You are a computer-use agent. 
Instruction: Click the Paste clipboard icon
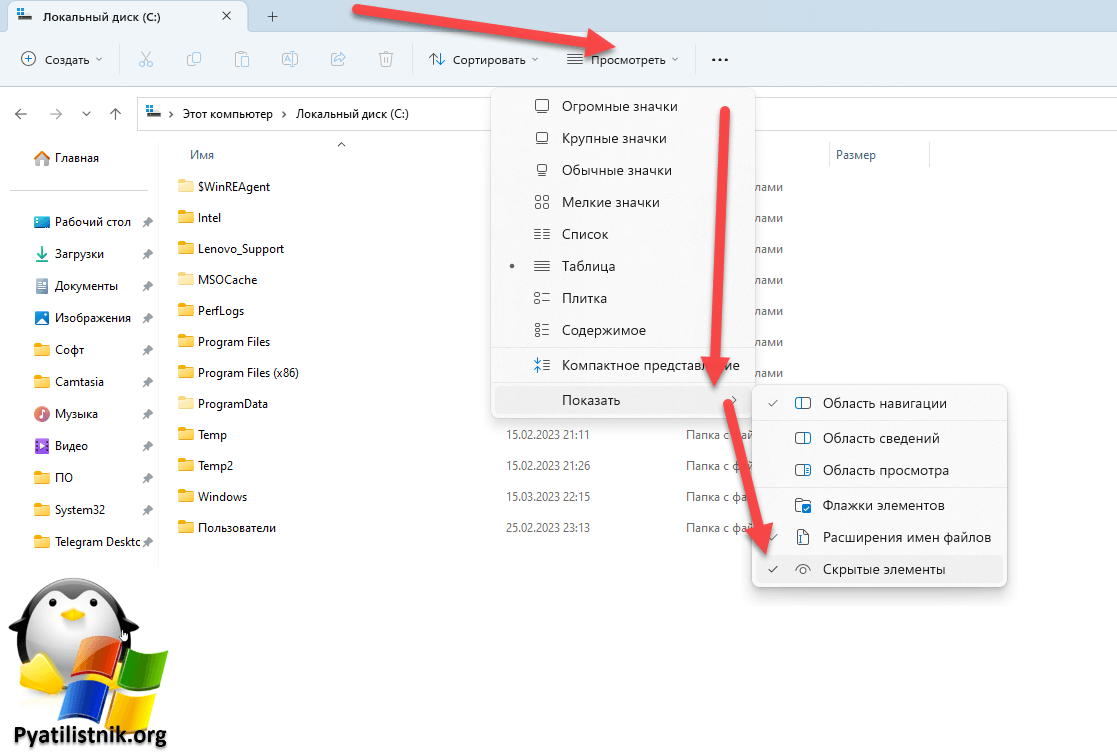pyautogui.click(x=242, y=60)
